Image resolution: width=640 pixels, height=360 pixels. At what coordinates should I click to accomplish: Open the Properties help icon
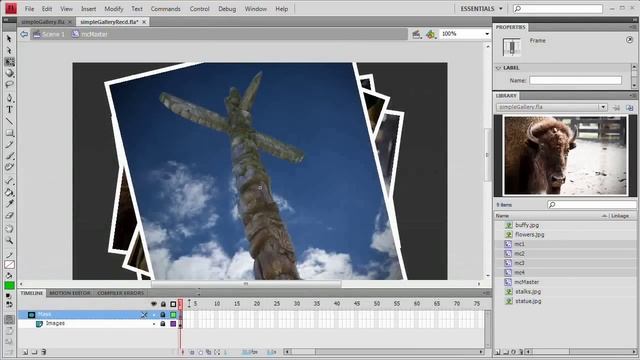tap(629, 40)
